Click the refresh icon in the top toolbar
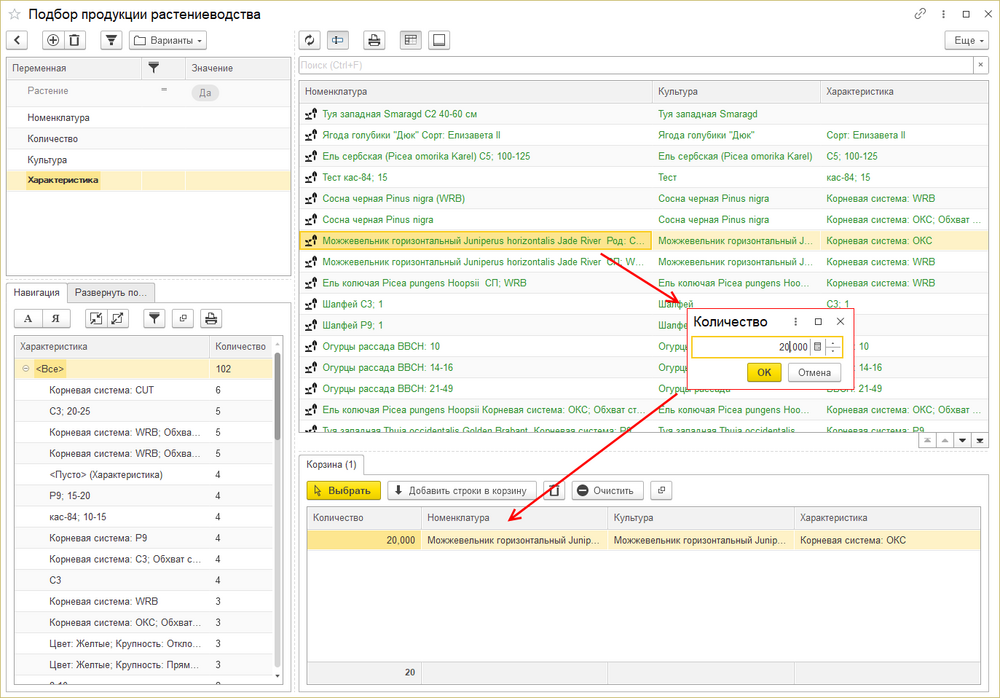Image resolution: width=1000 pixels, height=698 pixels. click(310, 40)
